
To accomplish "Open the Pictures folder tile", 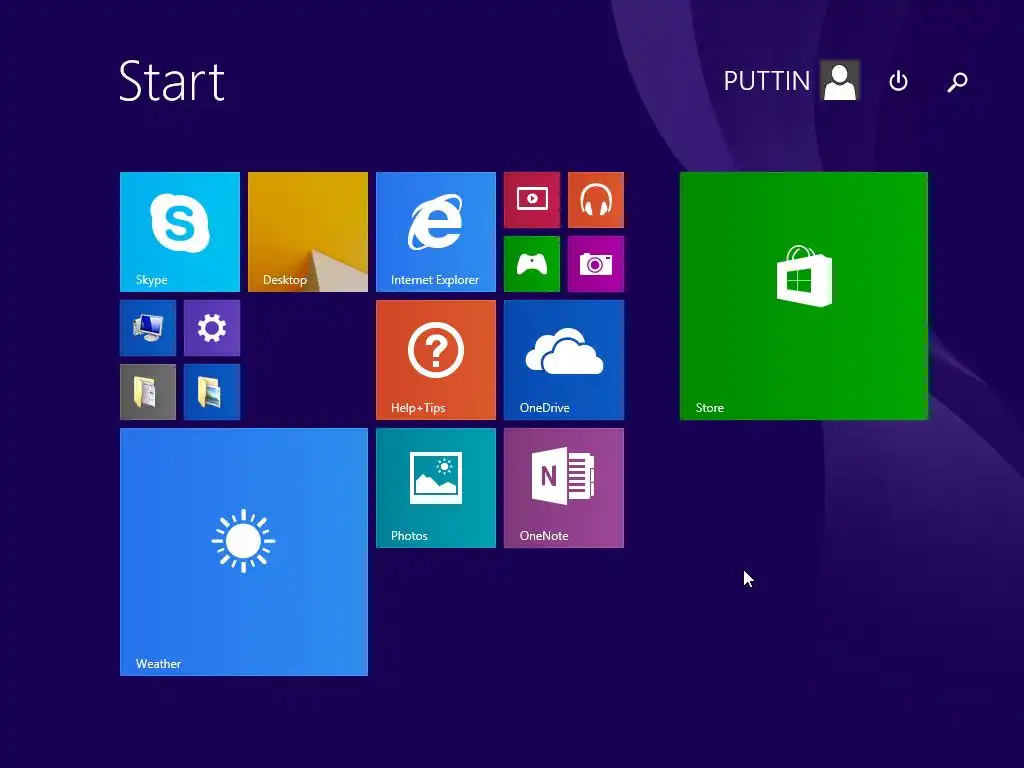I will (212, 392).
